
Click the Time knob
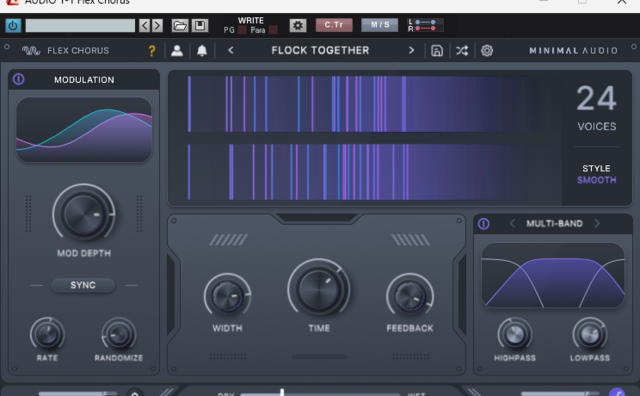[x=319, y=289]
